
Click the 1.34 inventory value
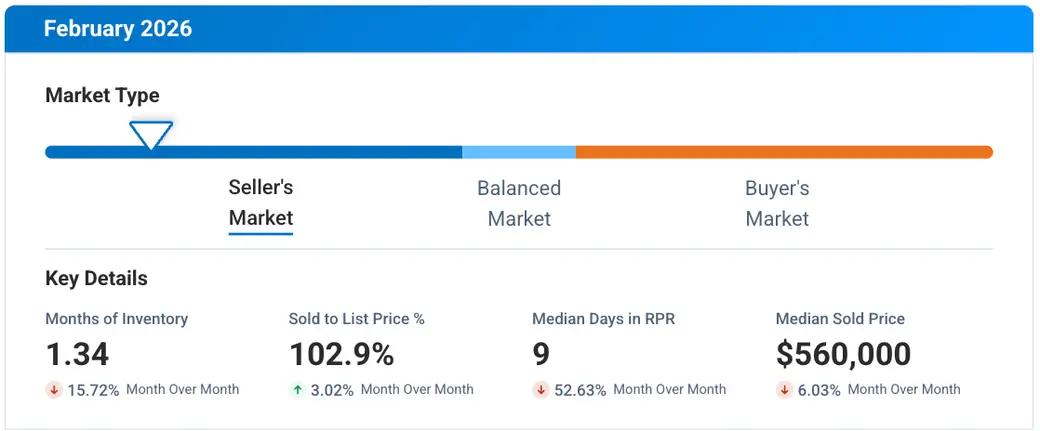point(78,354)
